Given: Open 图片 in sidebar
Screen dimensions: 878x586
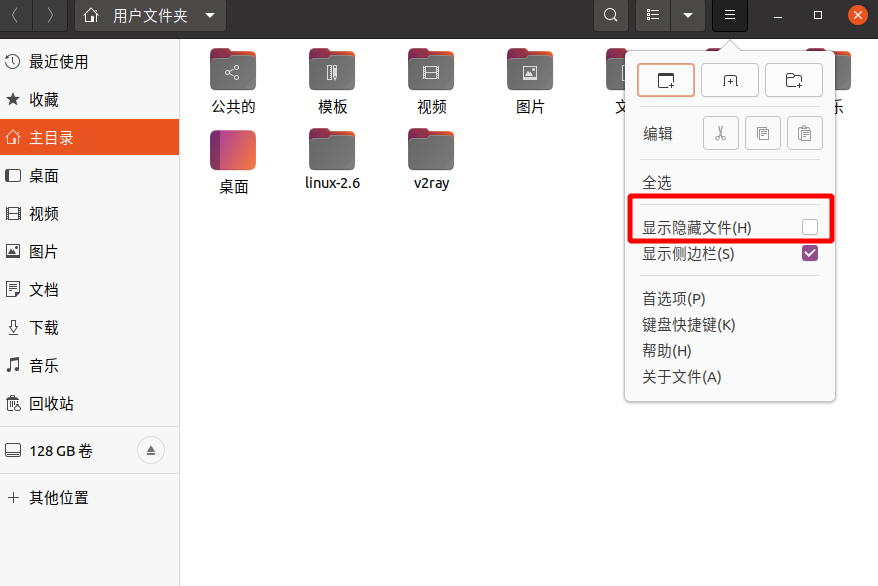Looking at the screenshot, I should point(90,252).
